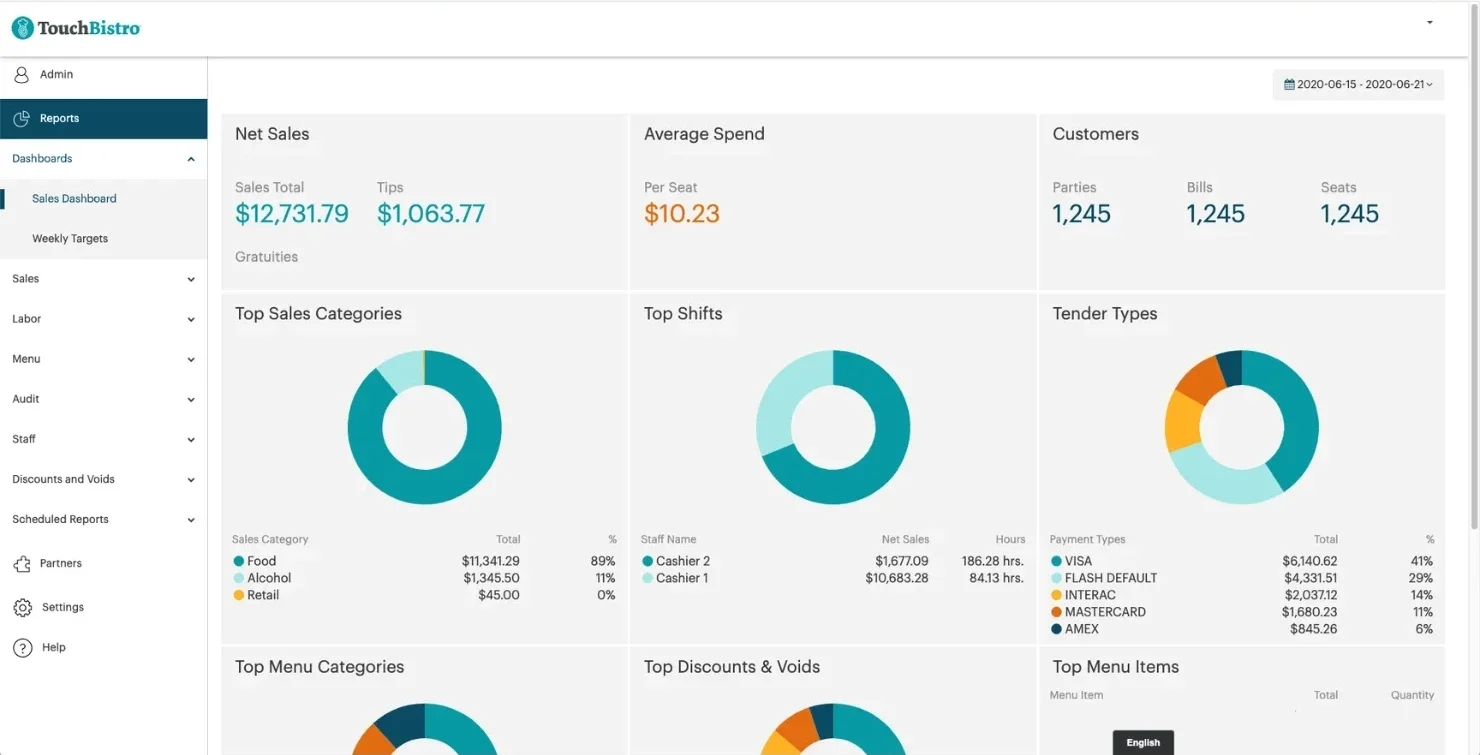Click the Help question mark icon
This screenshot has width=1480, height=755.
pyautogui.click(x=22, y=648)
